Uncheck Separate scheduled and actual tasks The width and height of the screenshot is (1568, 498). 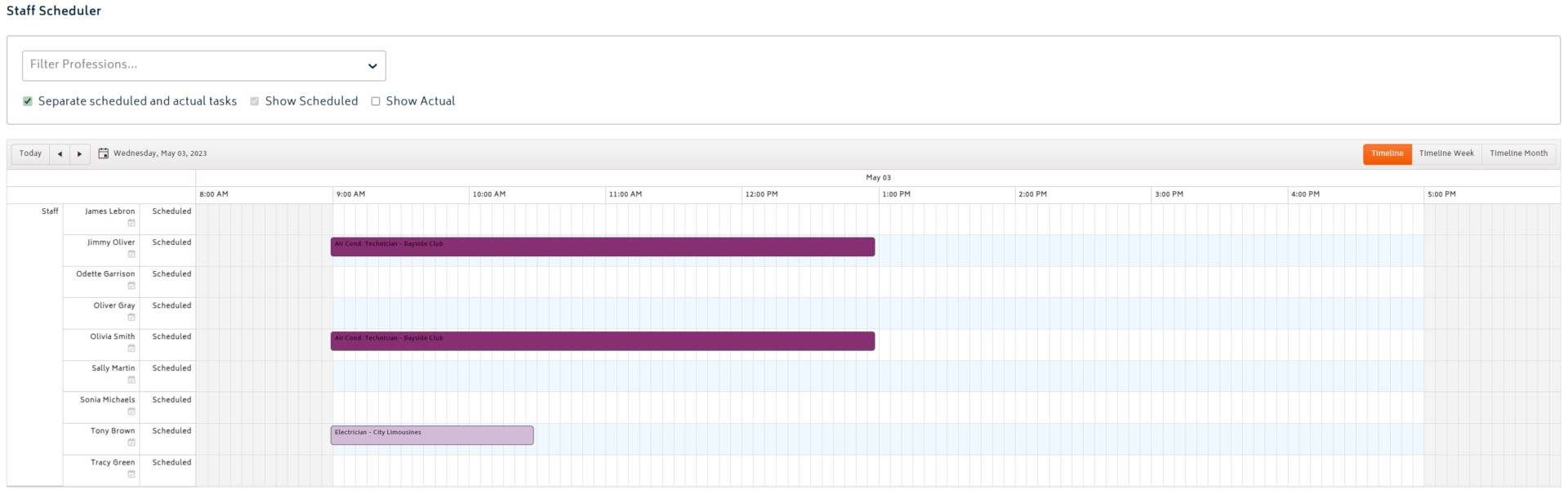point(28,101)
